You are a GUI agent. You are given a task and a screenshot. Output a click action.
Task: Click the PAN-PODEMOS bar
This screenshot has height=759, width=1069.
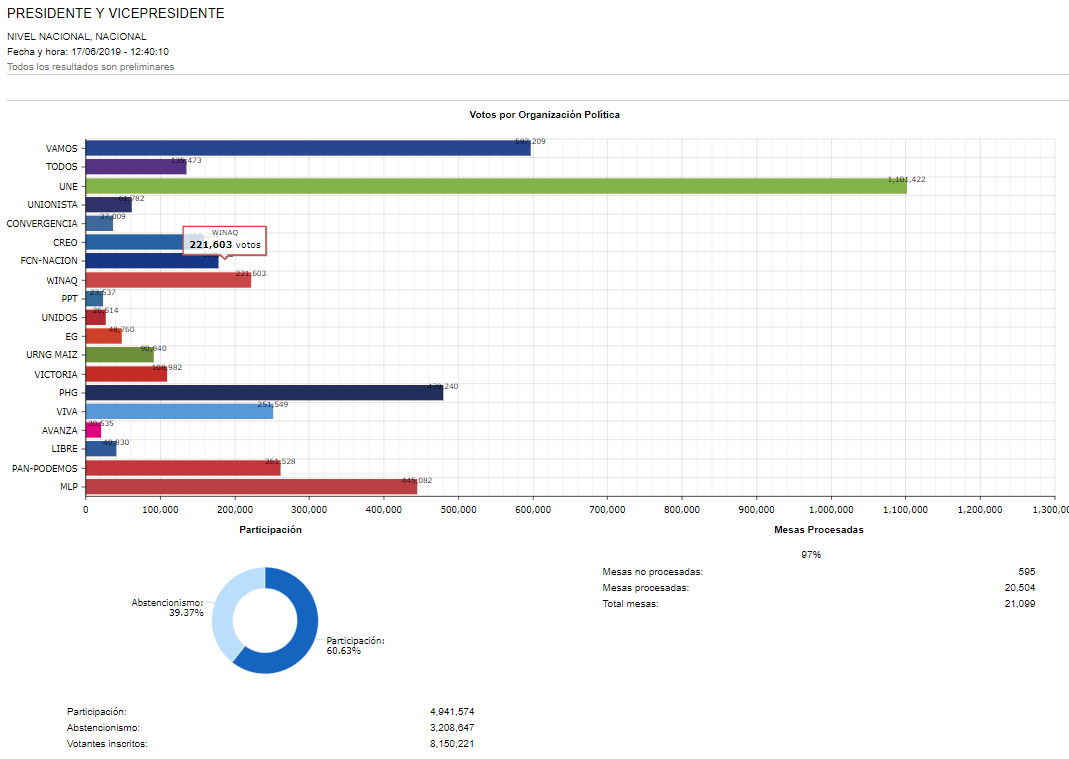pos(183,468)
